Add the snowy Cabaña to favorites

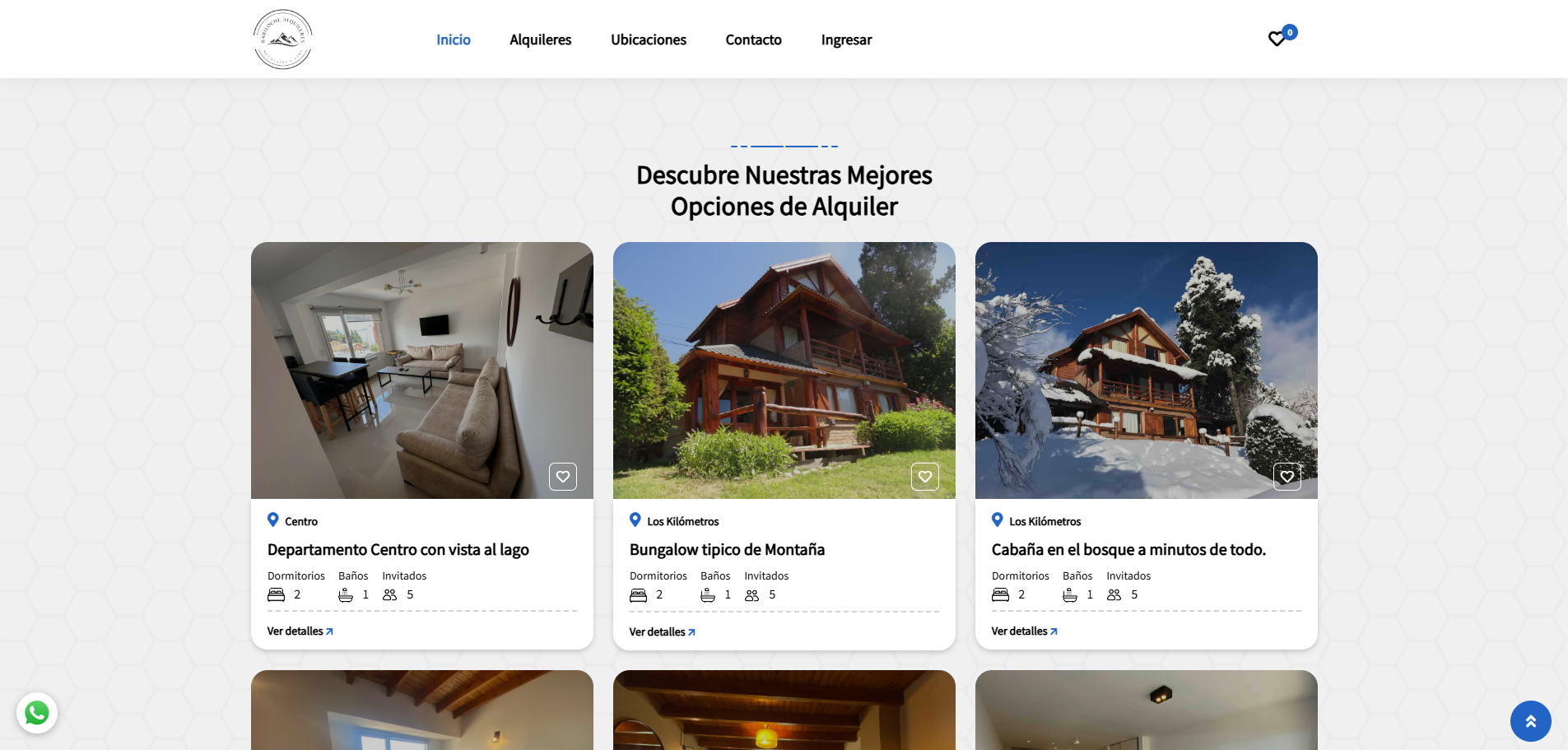pyautogui.click(x=1287, y=477)
